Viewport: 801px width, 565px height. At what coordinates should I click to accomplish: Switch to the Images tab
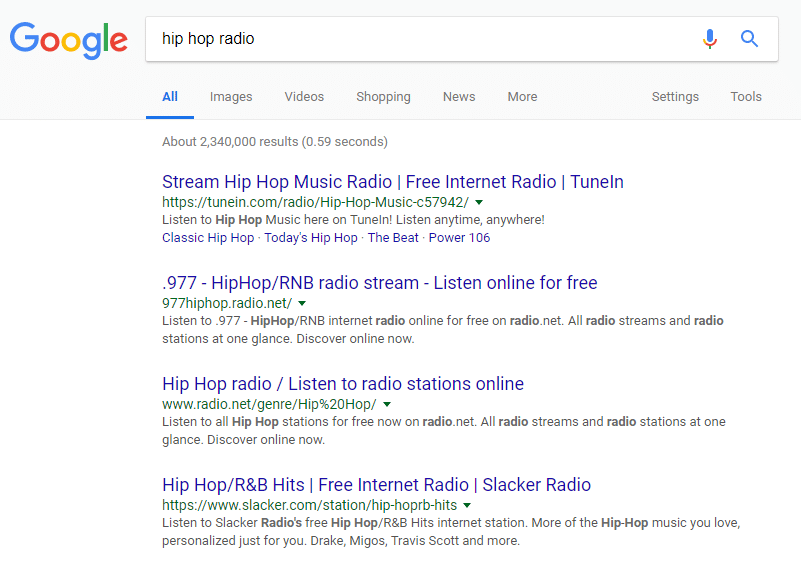click(231, 97)
